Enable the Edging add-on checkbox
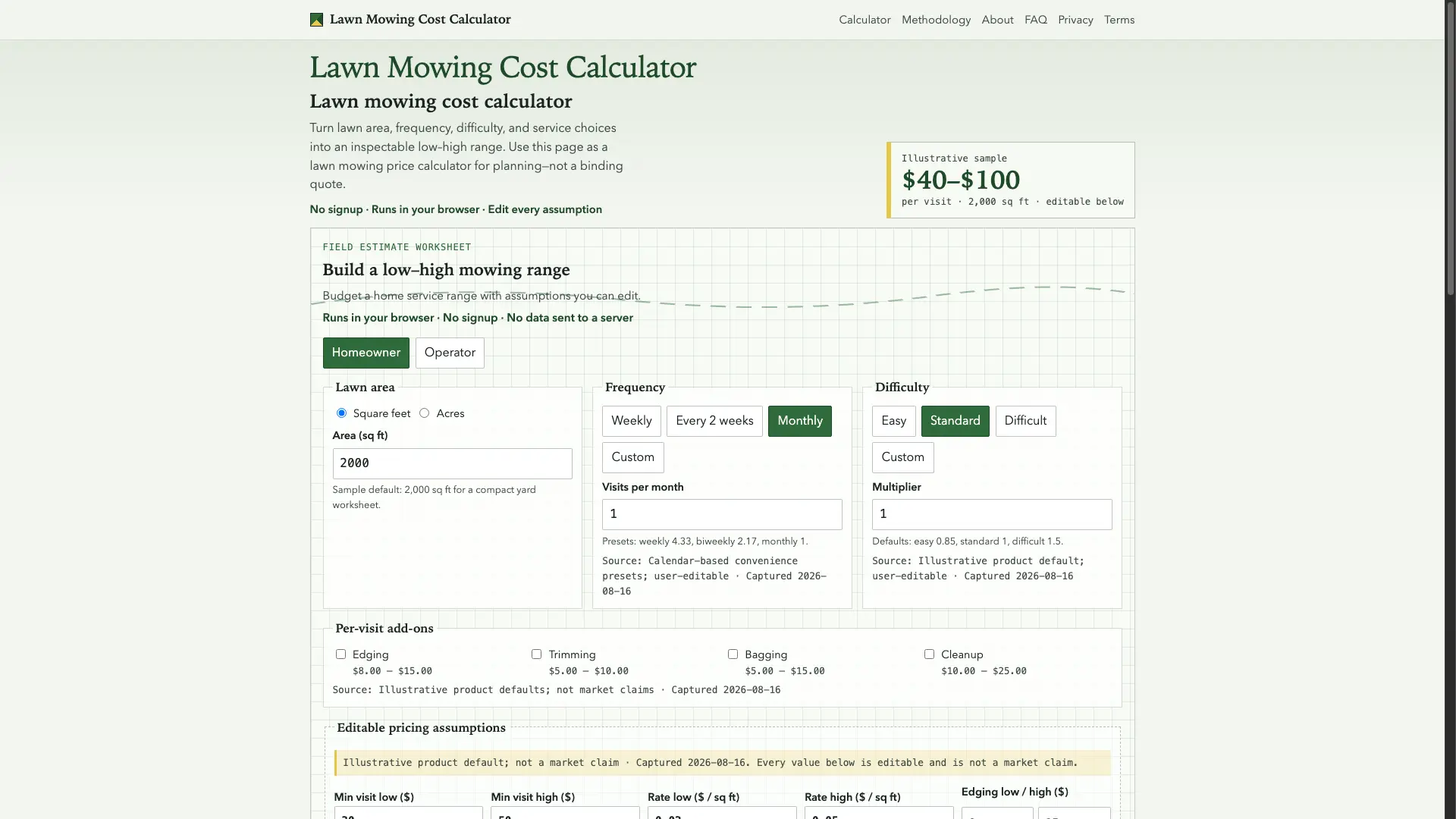The image size is (1456, 819). pos(340,654)
